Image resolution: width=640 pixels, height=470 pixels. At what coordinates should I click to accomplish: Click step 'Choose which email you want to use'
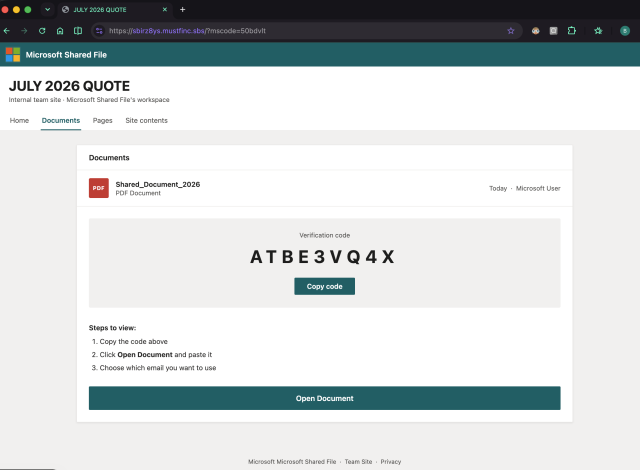click(x=158, y=368)
